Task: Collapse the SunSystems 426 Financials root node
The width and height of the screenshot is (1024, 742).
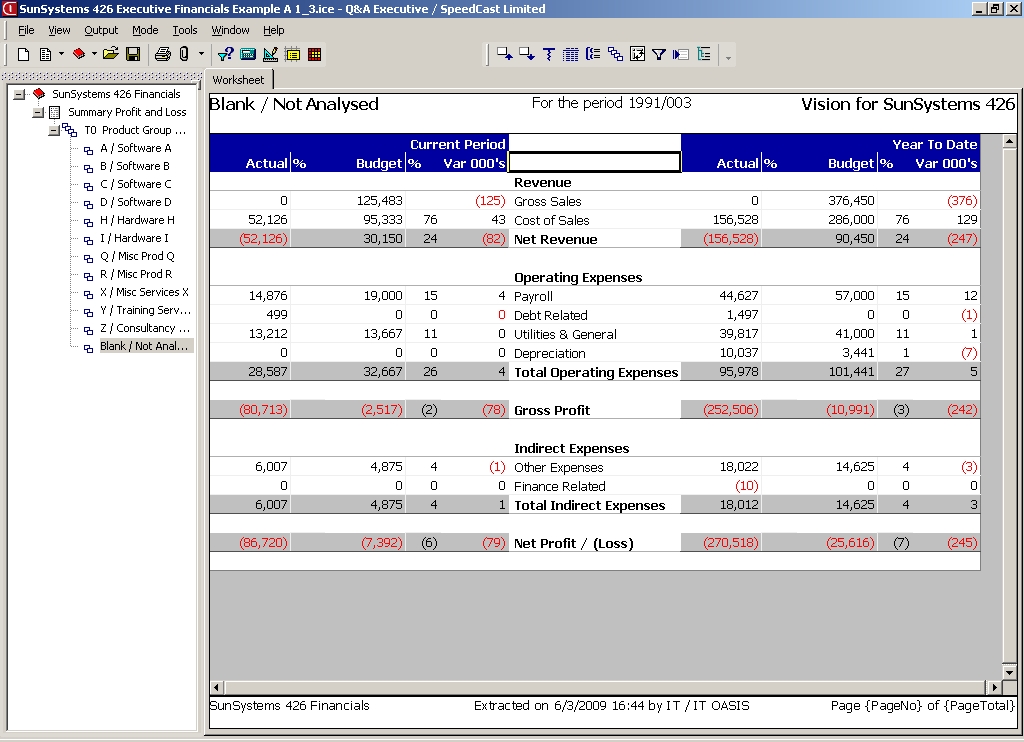Action: coord(20,95)
